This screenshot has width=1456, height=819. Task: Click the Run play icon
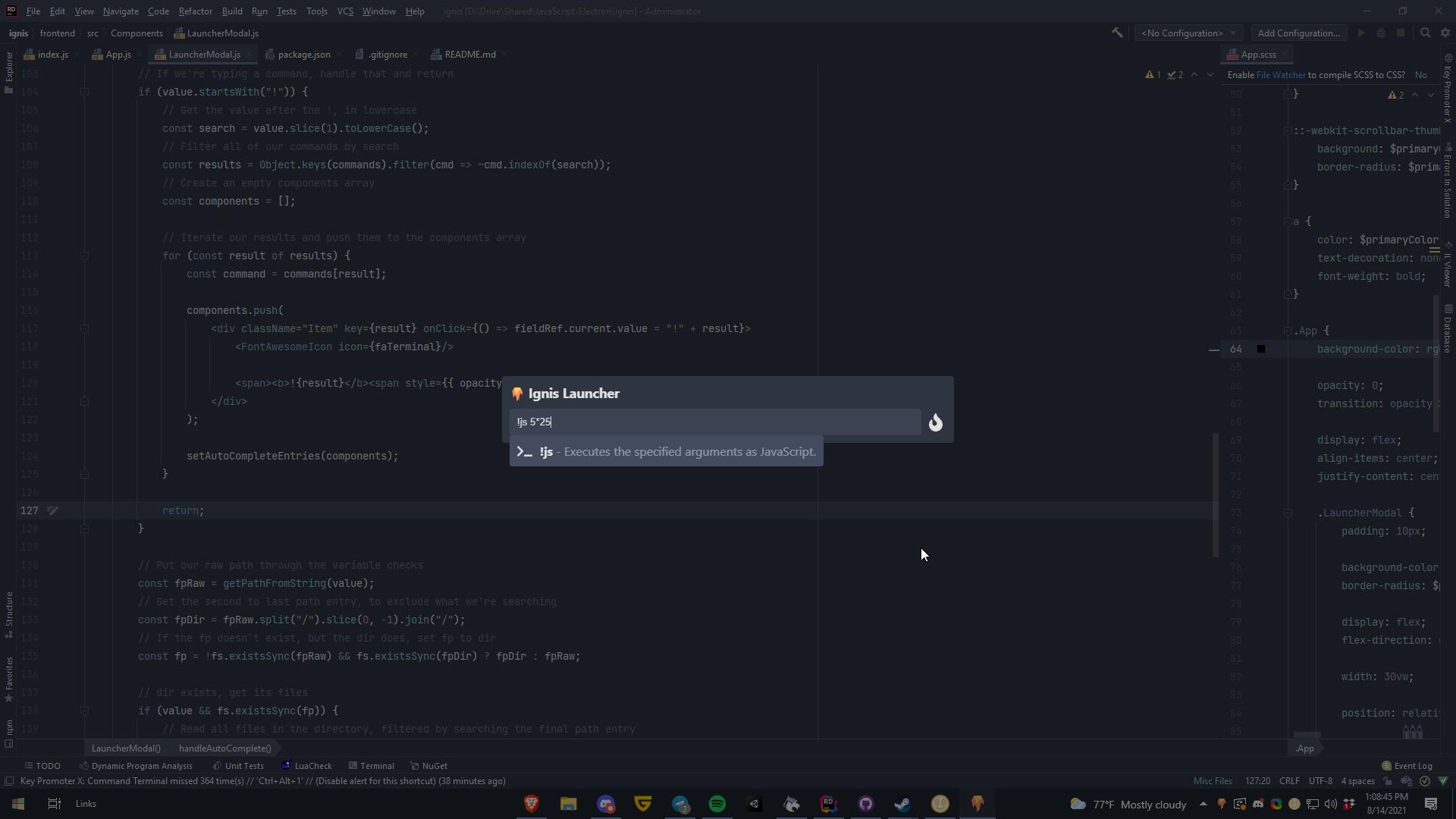coord(1361,33)
